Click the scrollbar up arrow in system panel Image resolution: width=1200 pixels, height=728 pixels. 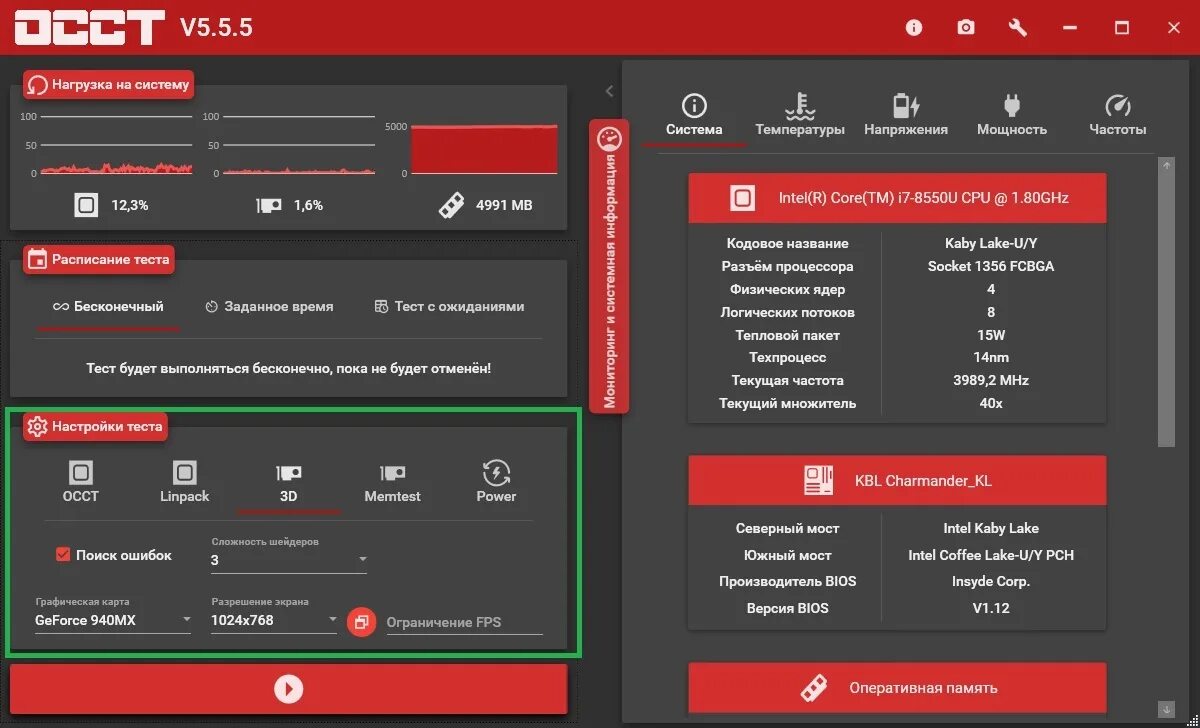[x=1167, y=165]
